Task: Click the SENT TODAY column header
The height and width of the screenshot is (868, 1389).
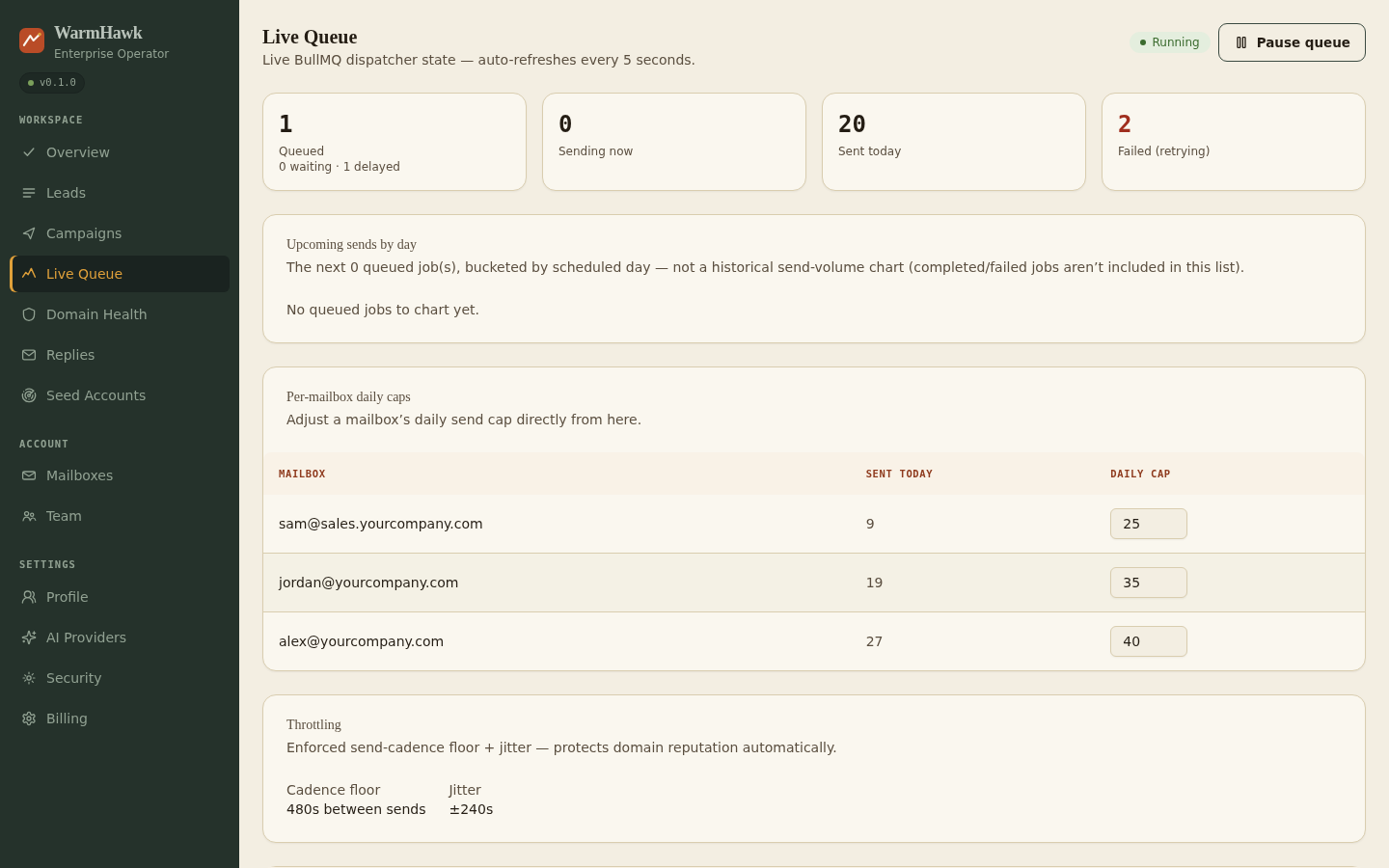Action: 899,475
